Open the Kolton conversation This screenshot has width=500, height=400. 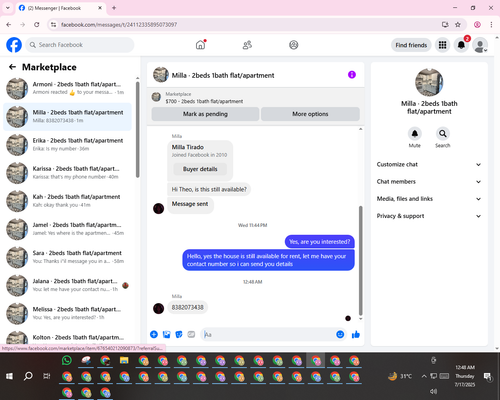click(x=67, y=337)
